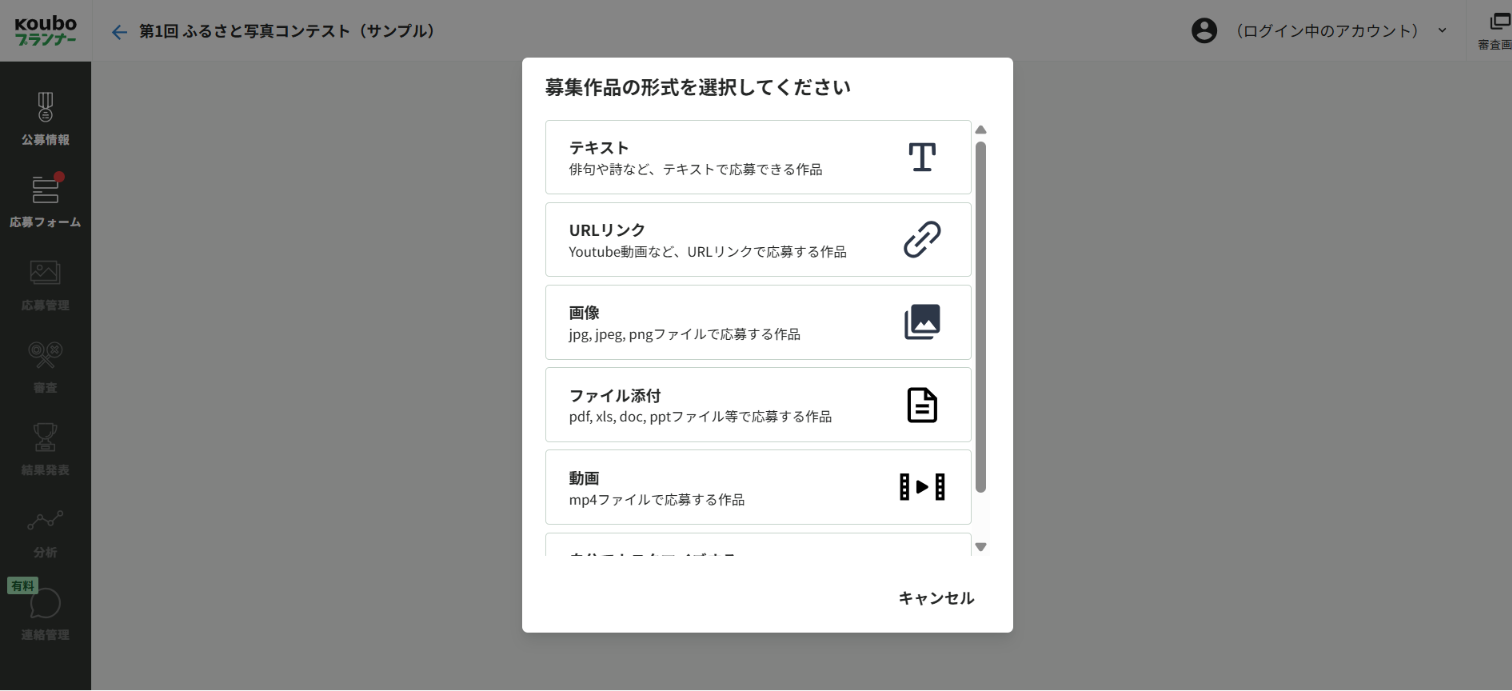Click the dialog scrollbar down arrow
The image size is (1512, 691).
coord(980,547)
